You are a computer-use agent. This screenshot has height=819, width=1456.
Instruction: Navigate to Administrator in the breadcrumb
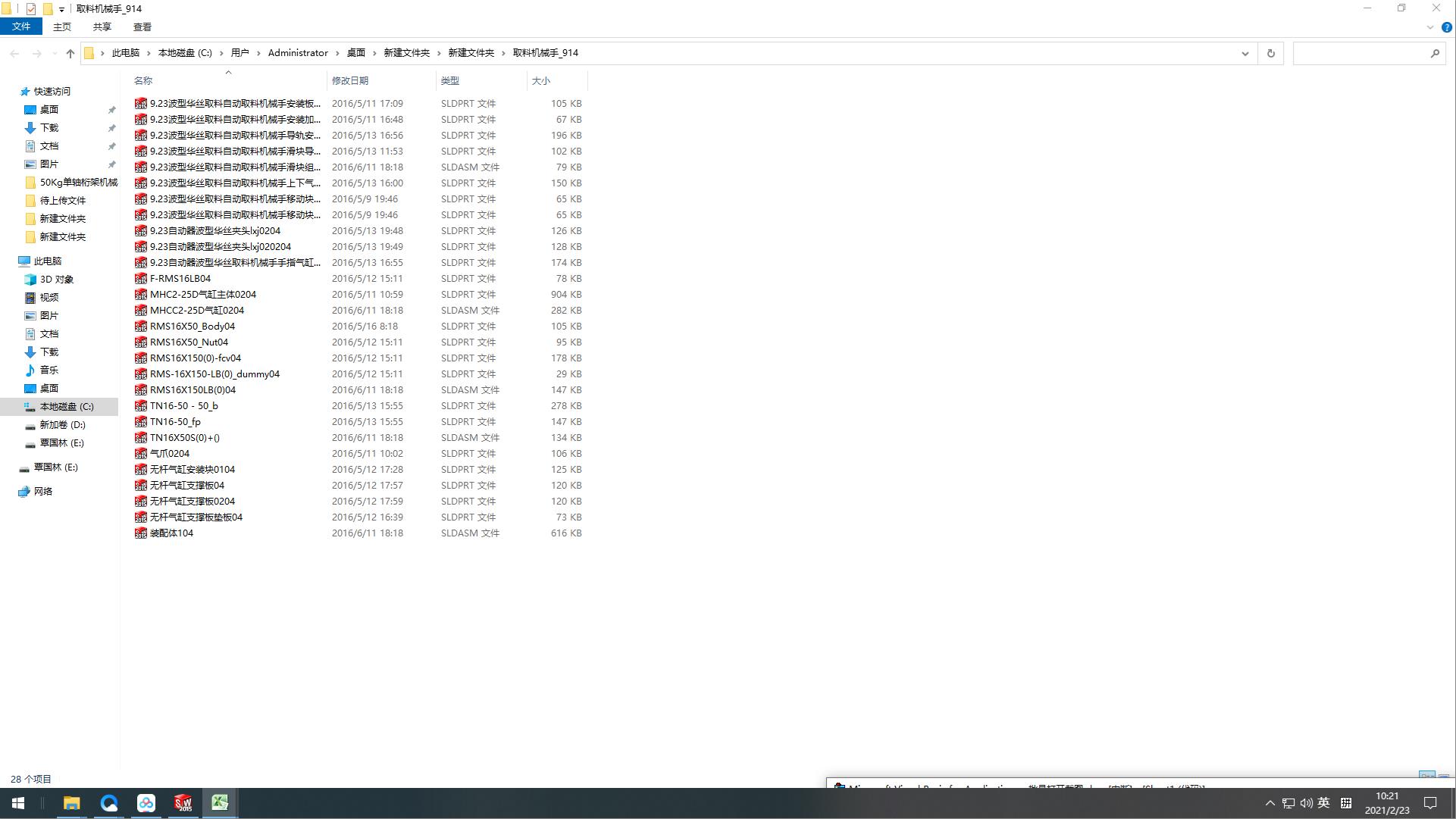pos(298,53)
